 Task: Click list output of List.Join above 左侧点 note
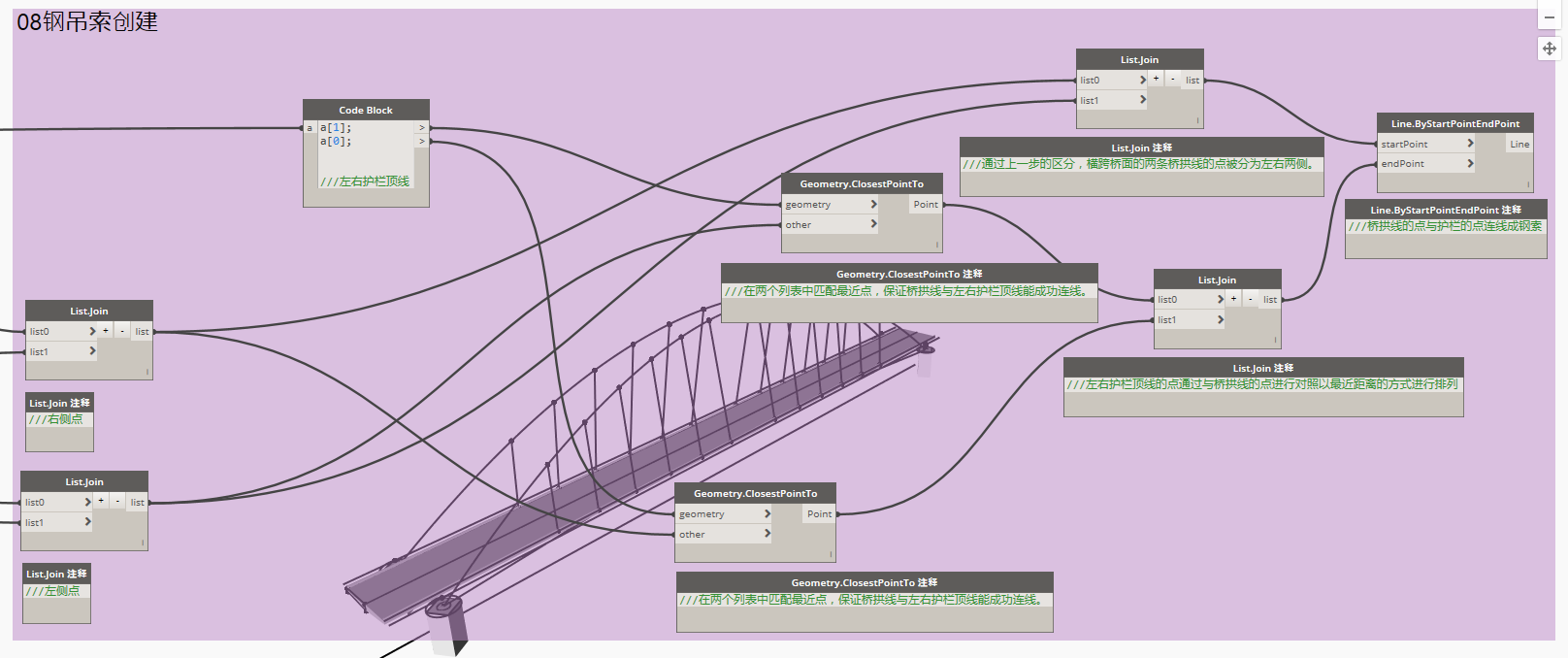(x=138, y=503)
